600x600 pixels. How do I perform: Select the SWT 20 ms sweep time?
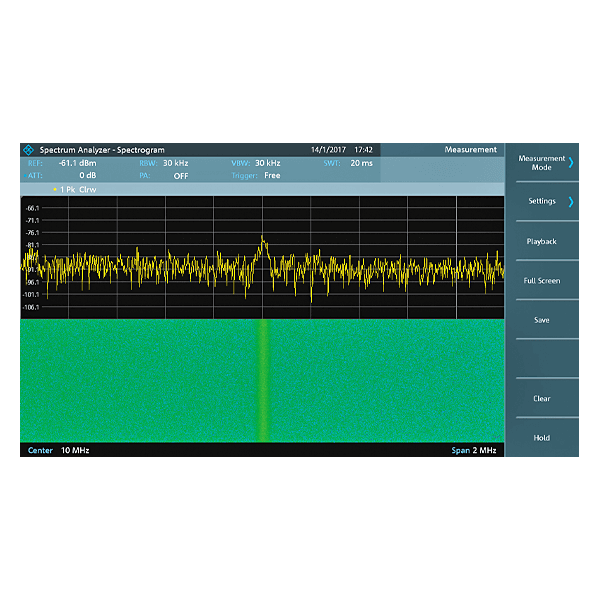361,162
